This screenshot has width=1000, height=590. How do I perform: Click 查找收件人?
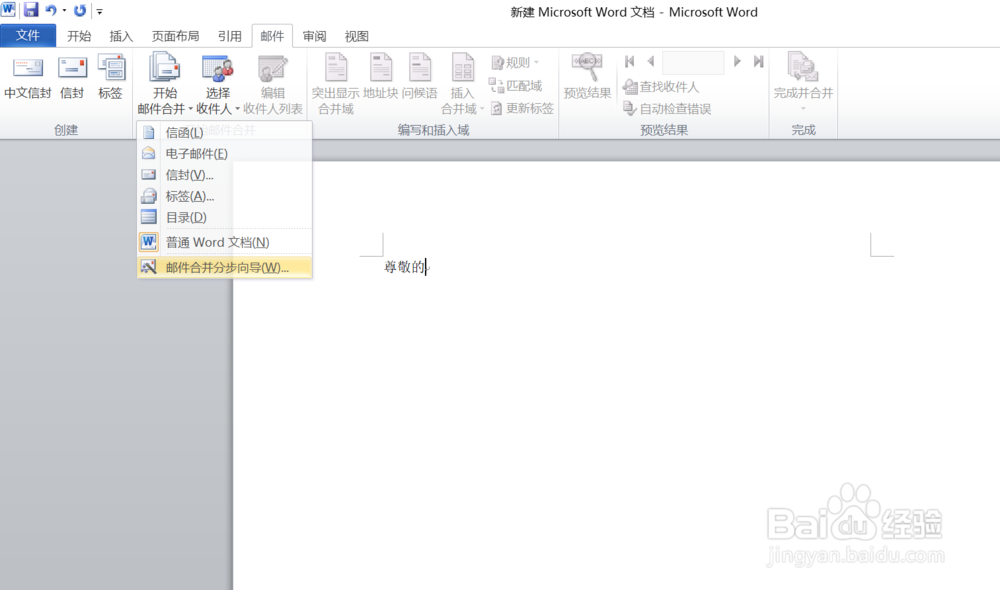pos(661,87)
